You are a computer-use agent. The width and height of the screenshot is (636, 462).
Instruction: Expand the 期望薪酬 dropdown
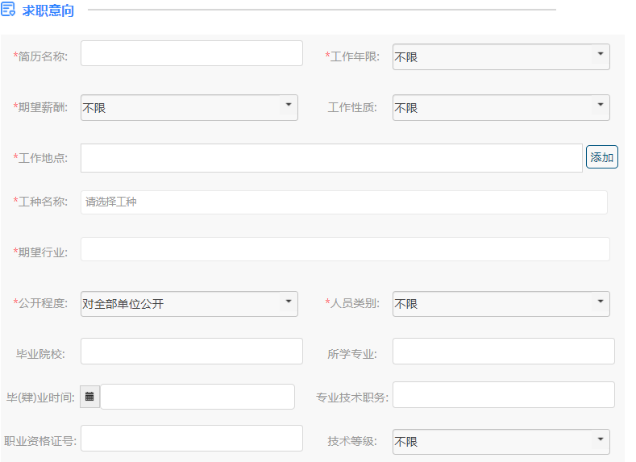click(x=189, y=107)
